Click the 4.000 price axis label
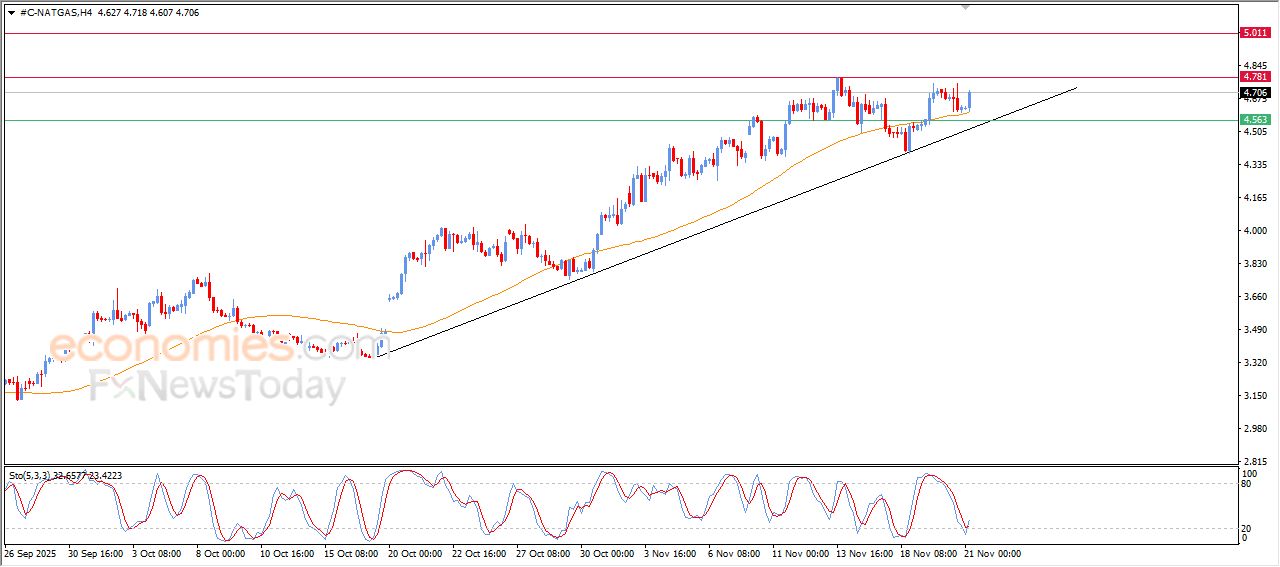This screenshot has width=1280, height=567. [x=1252, y=230]
